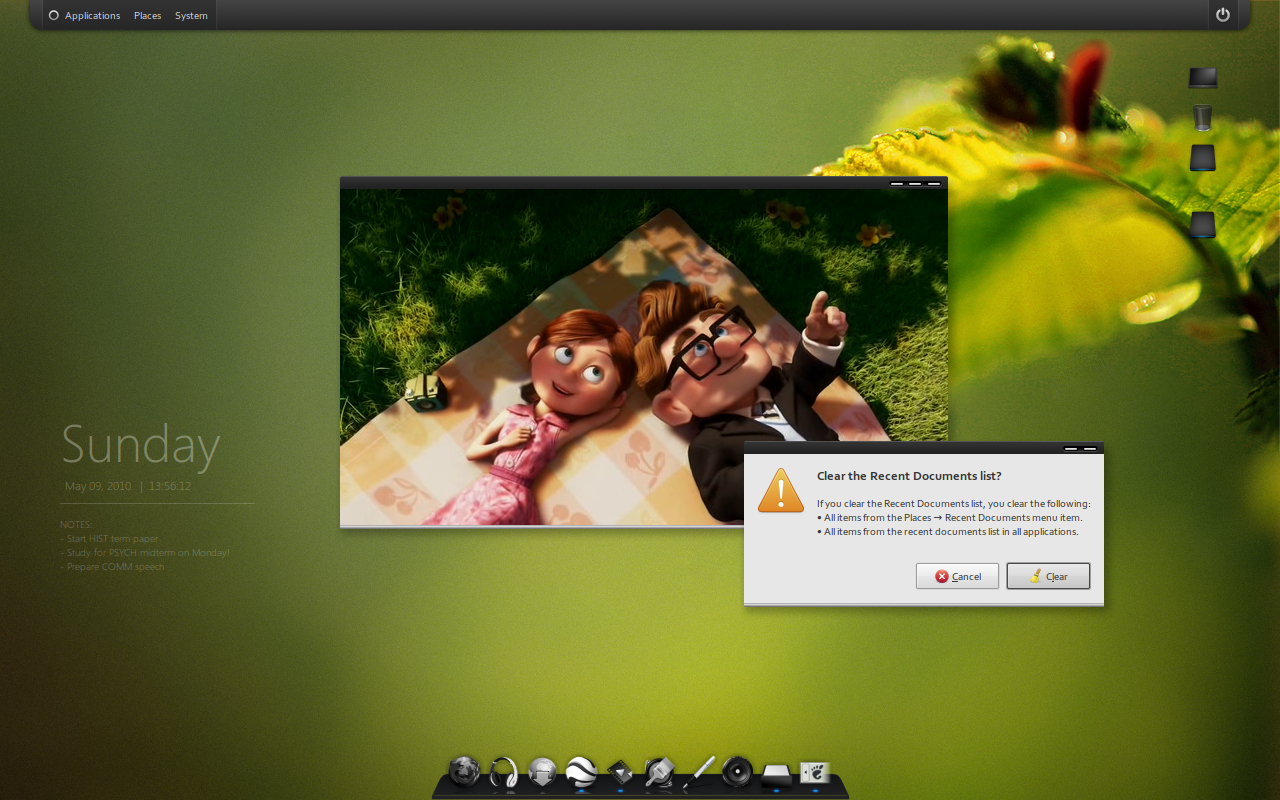Viewport: 1280px width, 800px height.
Task: Click the GNOME foot dock icon
Action: pyautogui.click(x=814, y=772)
